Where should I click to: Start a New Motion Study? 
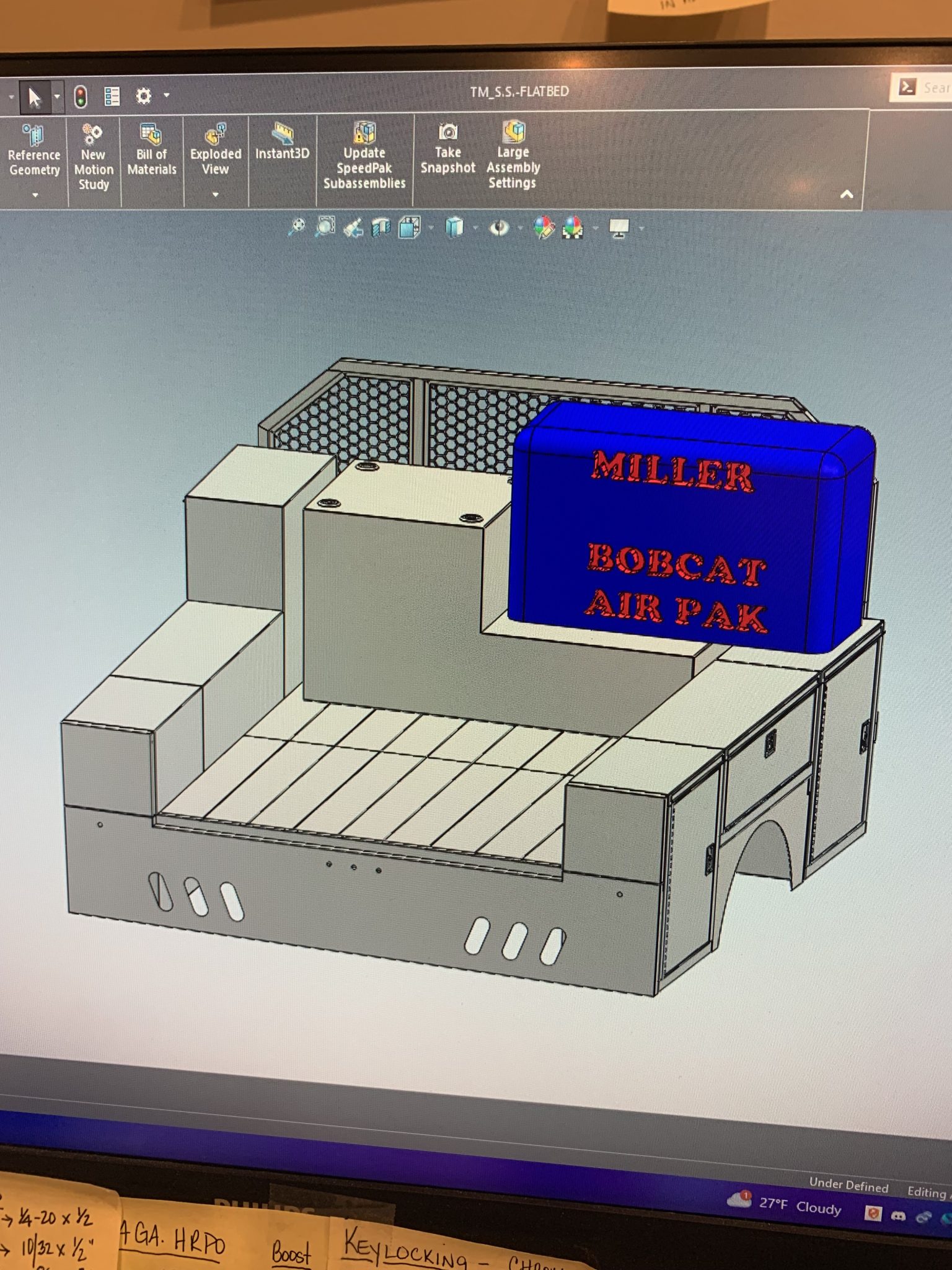94,156
